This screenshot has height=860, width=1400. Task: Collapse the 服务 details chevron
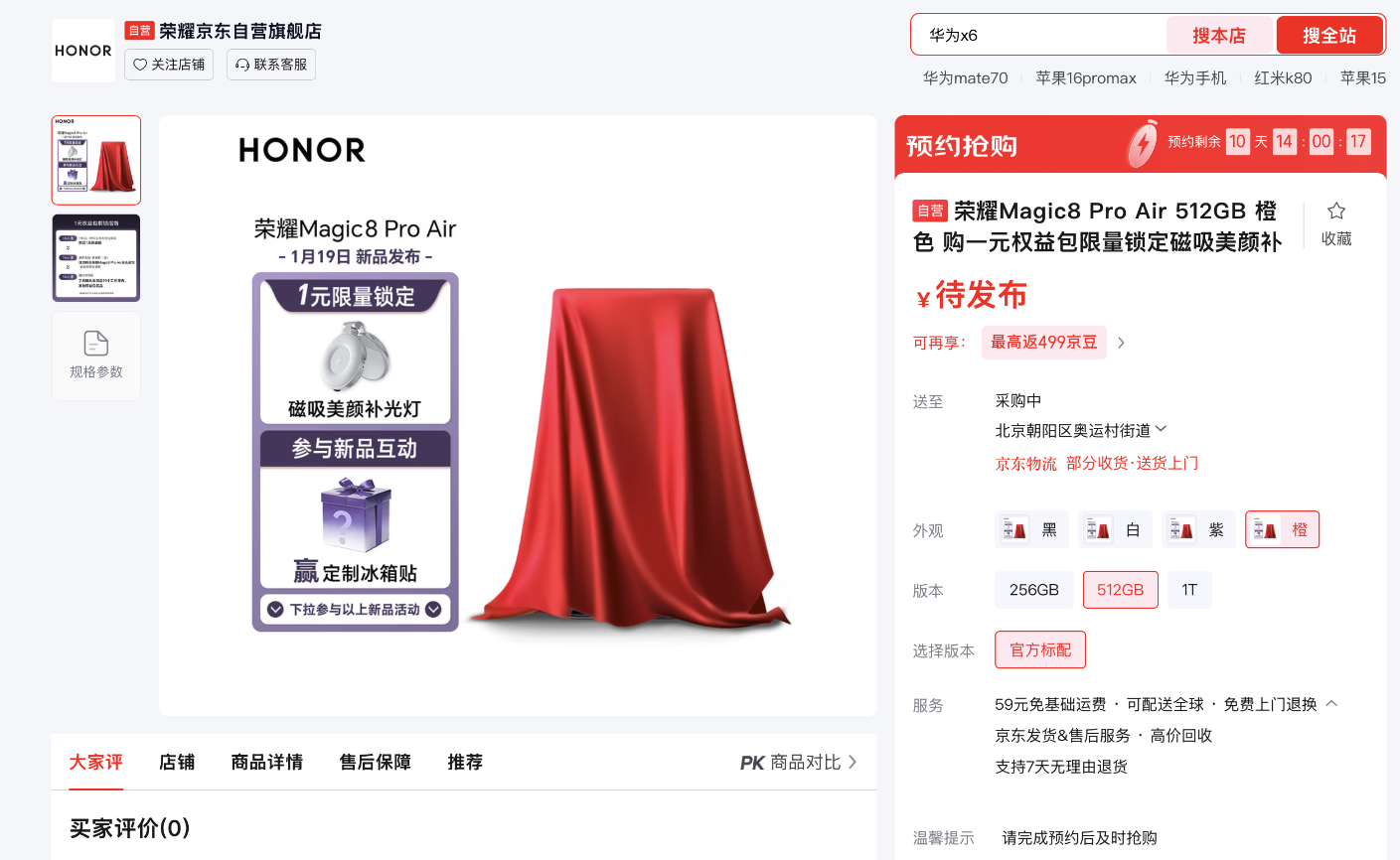[1331, 703]
